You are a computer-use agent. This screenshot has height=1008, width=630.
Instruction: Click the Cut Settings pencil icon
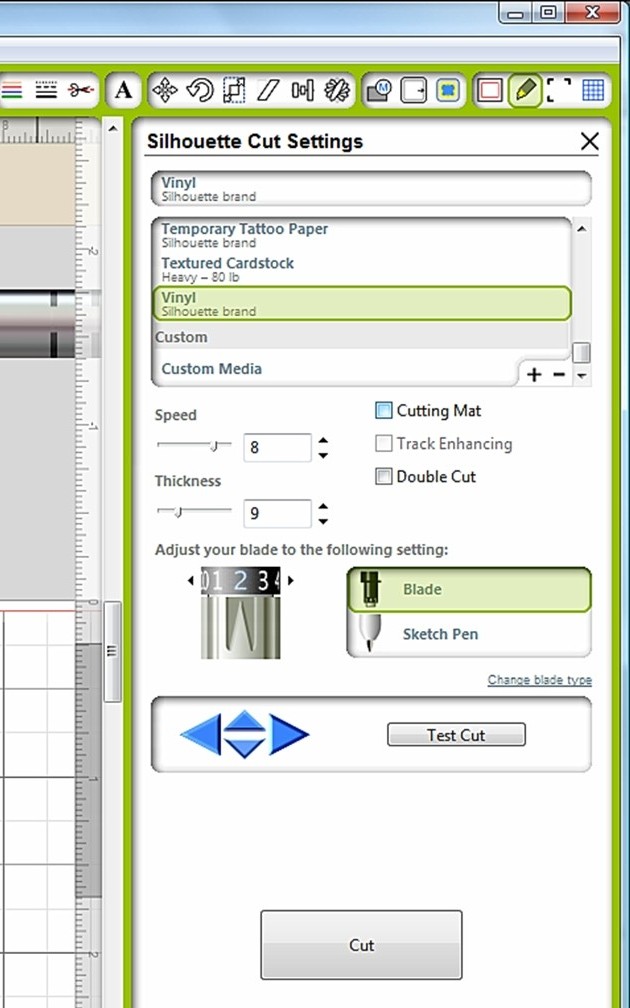(525, 90)
